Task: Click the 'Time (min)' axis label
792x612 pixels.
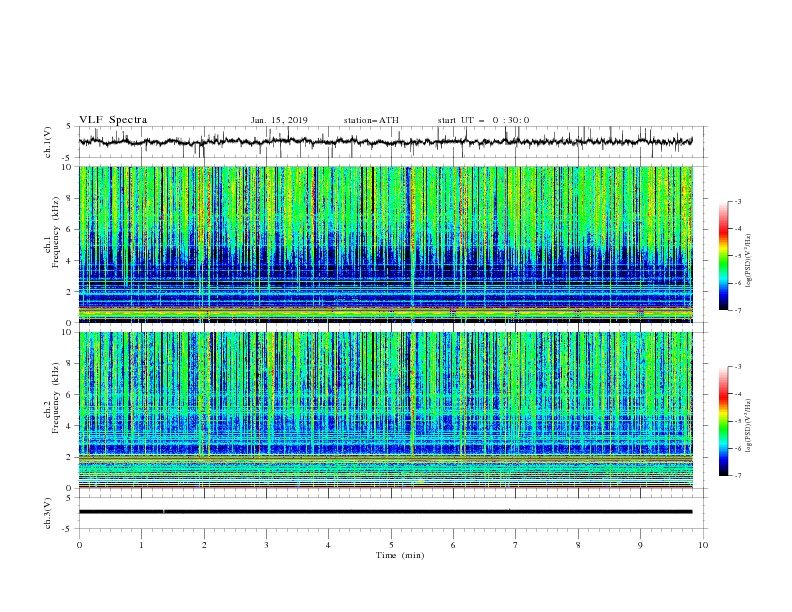Action: pyautogui.click(x=400, y=555)
